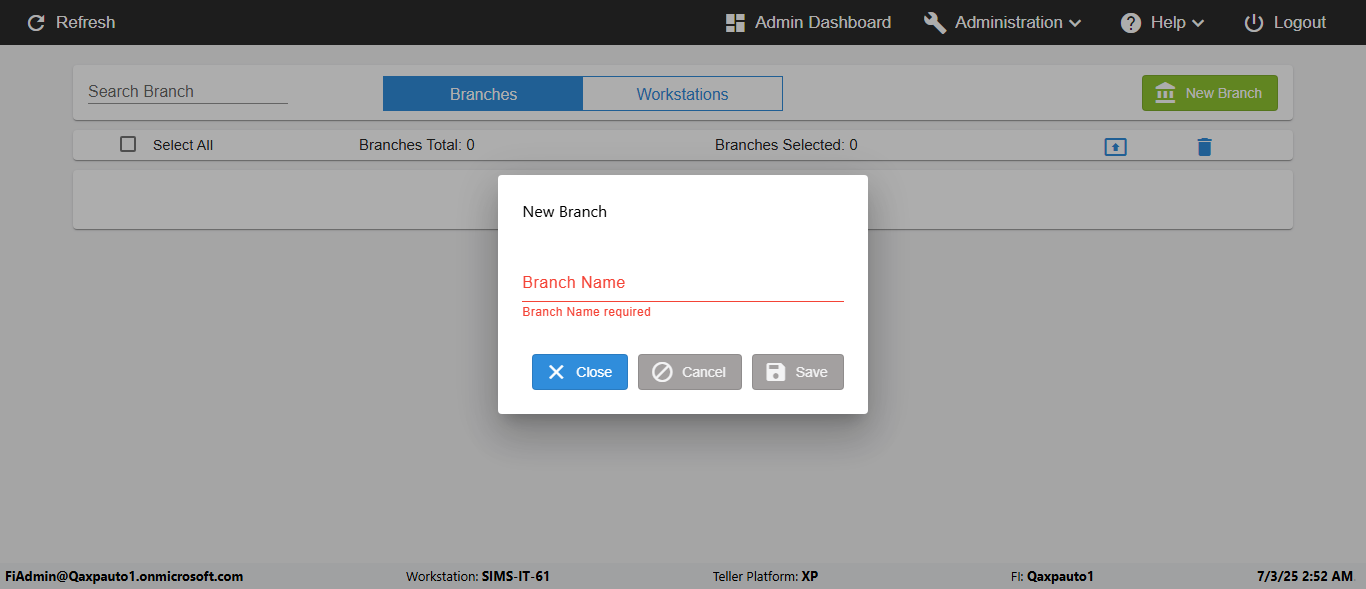Click the FI Qaxpauto1 status entry
This screenshot has height=589, width=1366.
coord(1052,576)
